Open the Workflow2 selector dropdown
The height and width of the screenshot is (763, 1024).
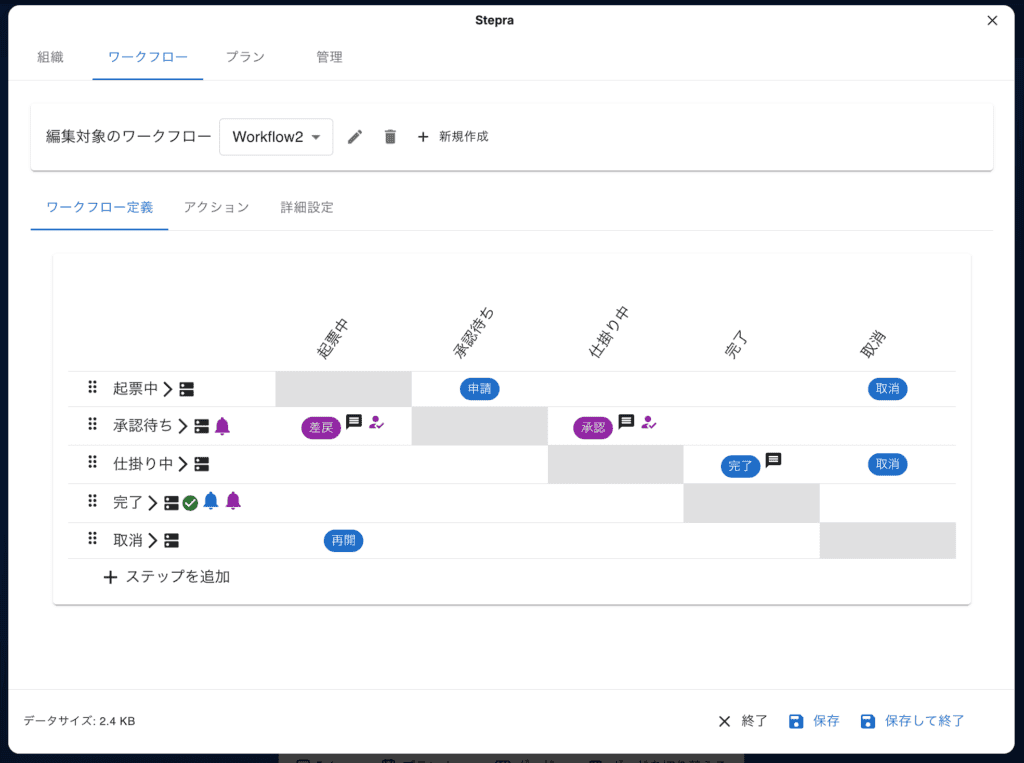click(x=276, y=137)
